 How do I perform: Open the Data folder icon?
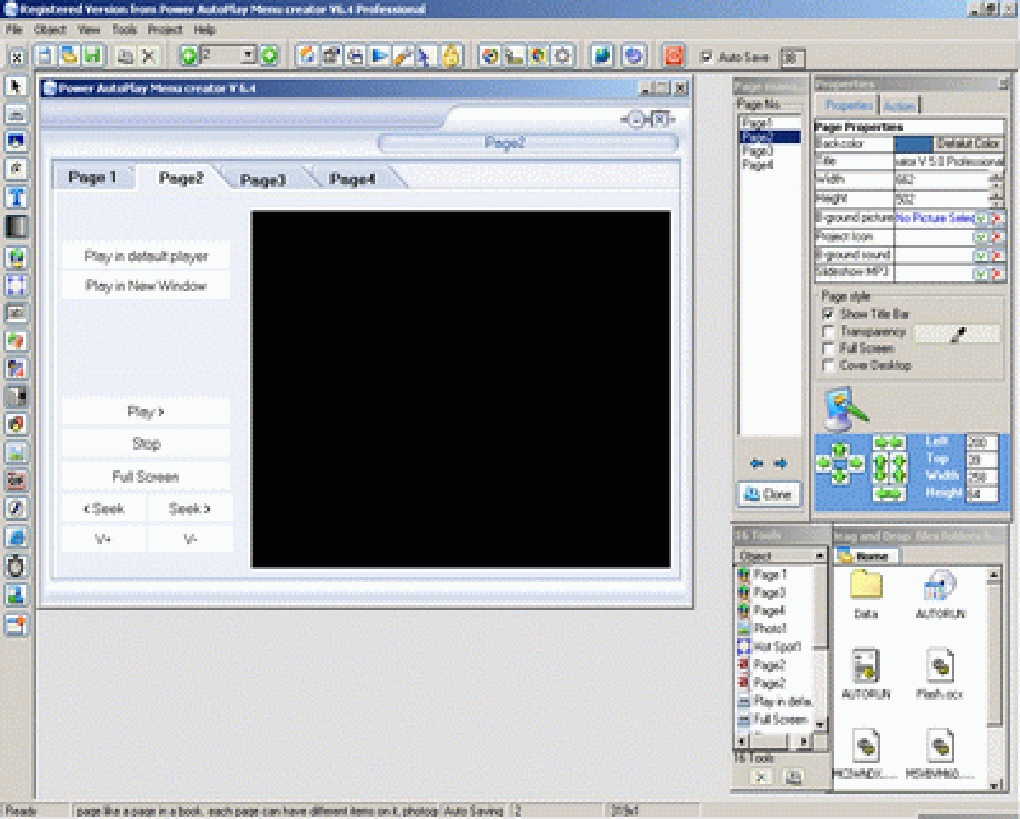pos(866,593)
